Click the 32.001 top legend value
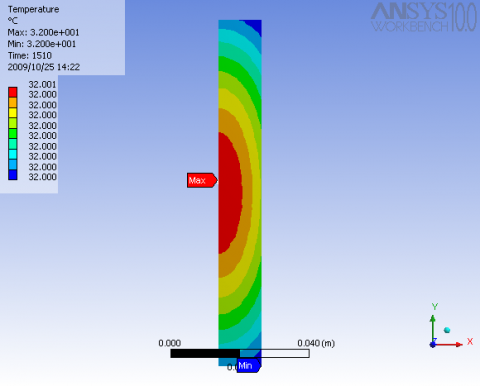Screen dimensions: 480x386 coord(42,84)
